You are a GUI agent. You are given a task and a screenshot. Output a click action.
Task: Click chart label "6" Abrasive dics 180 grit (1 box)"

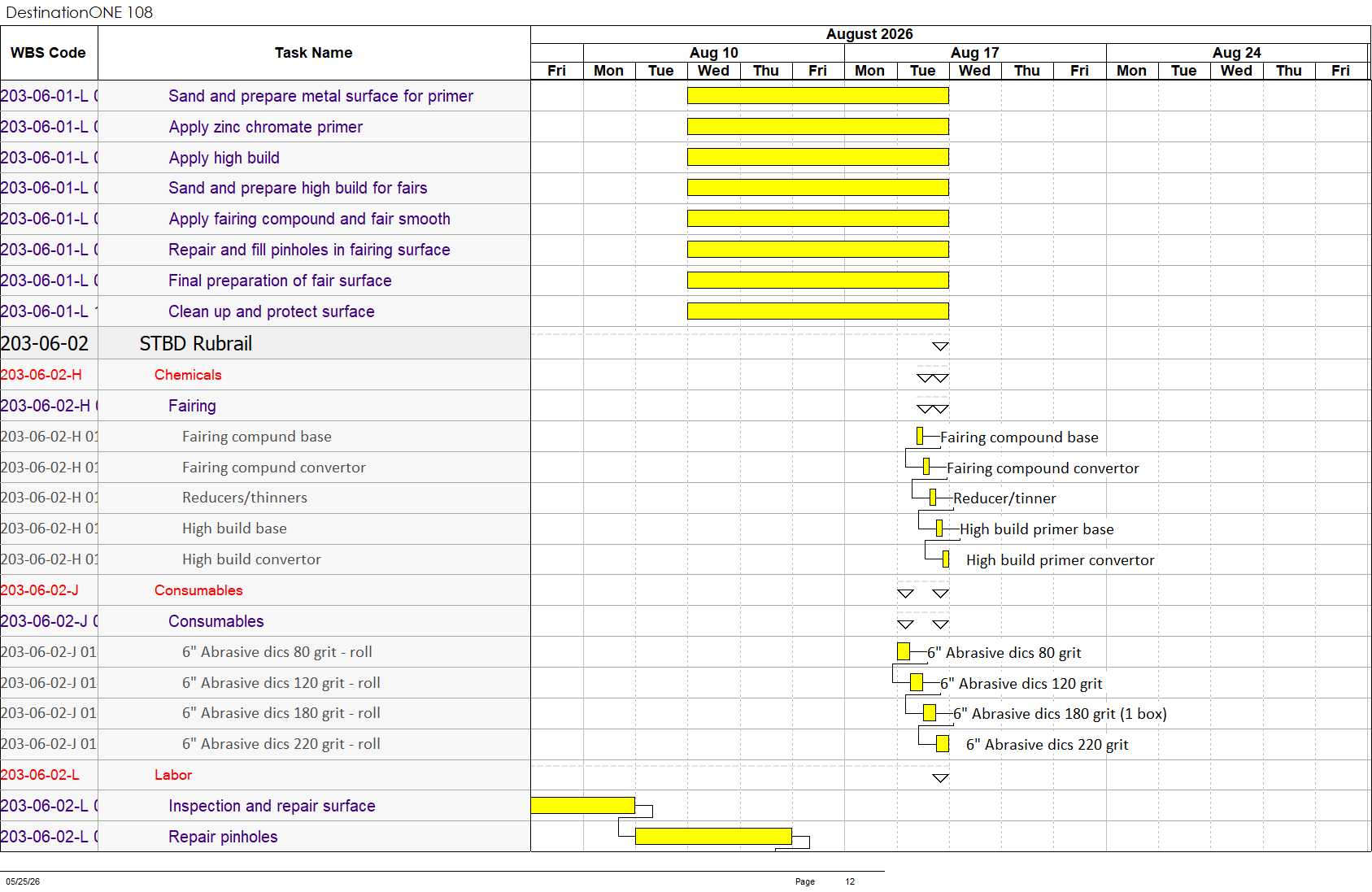1061,714
